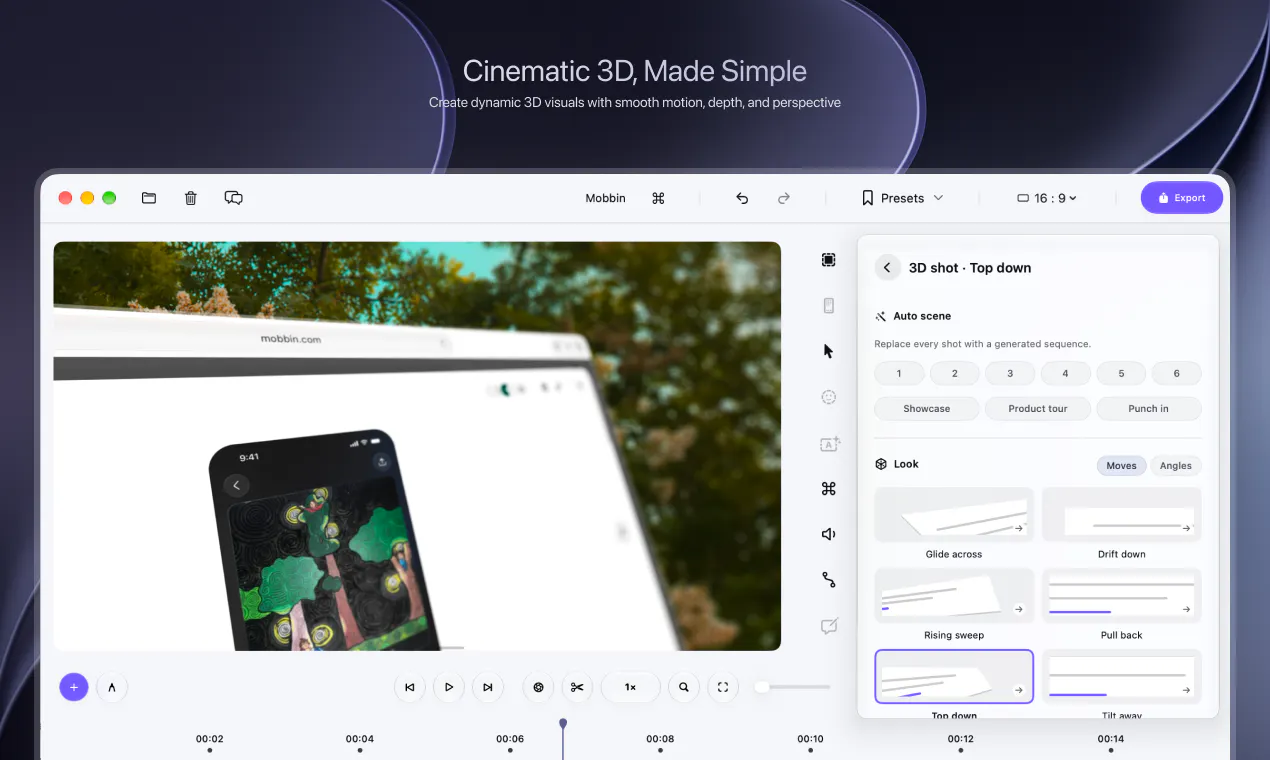Jump to 00:02 on the timeline
This screenshot has width=1270, height=760.
click(209, 740)
